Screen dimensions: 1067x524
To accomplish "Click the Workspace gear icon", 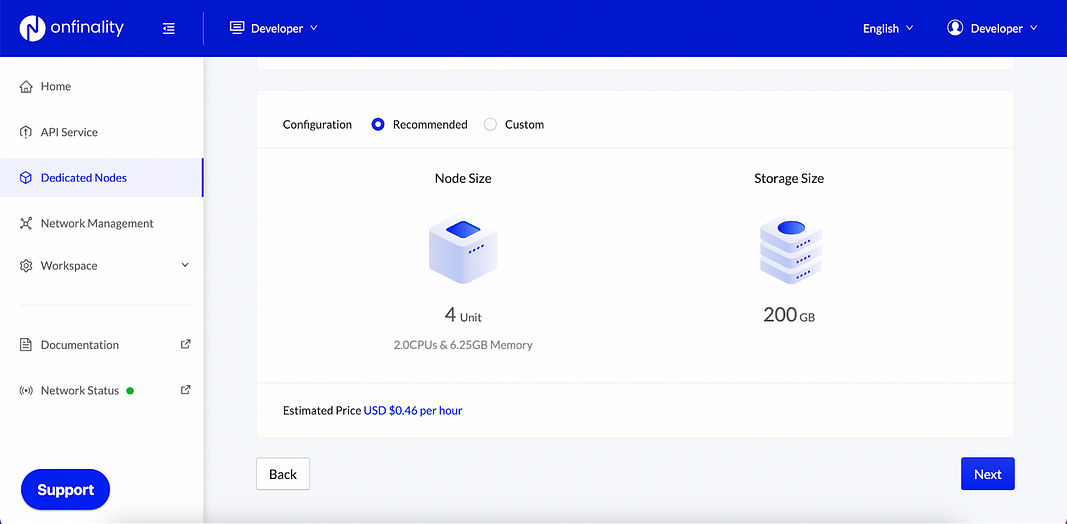I will tap(26, 265).
